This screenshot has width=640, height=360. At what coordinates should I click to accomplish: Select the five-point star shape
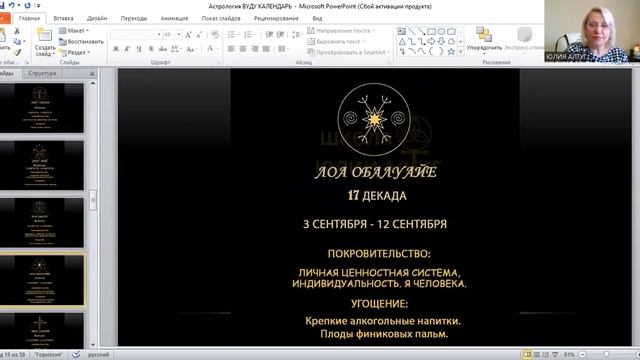click(x=451, y=51)
